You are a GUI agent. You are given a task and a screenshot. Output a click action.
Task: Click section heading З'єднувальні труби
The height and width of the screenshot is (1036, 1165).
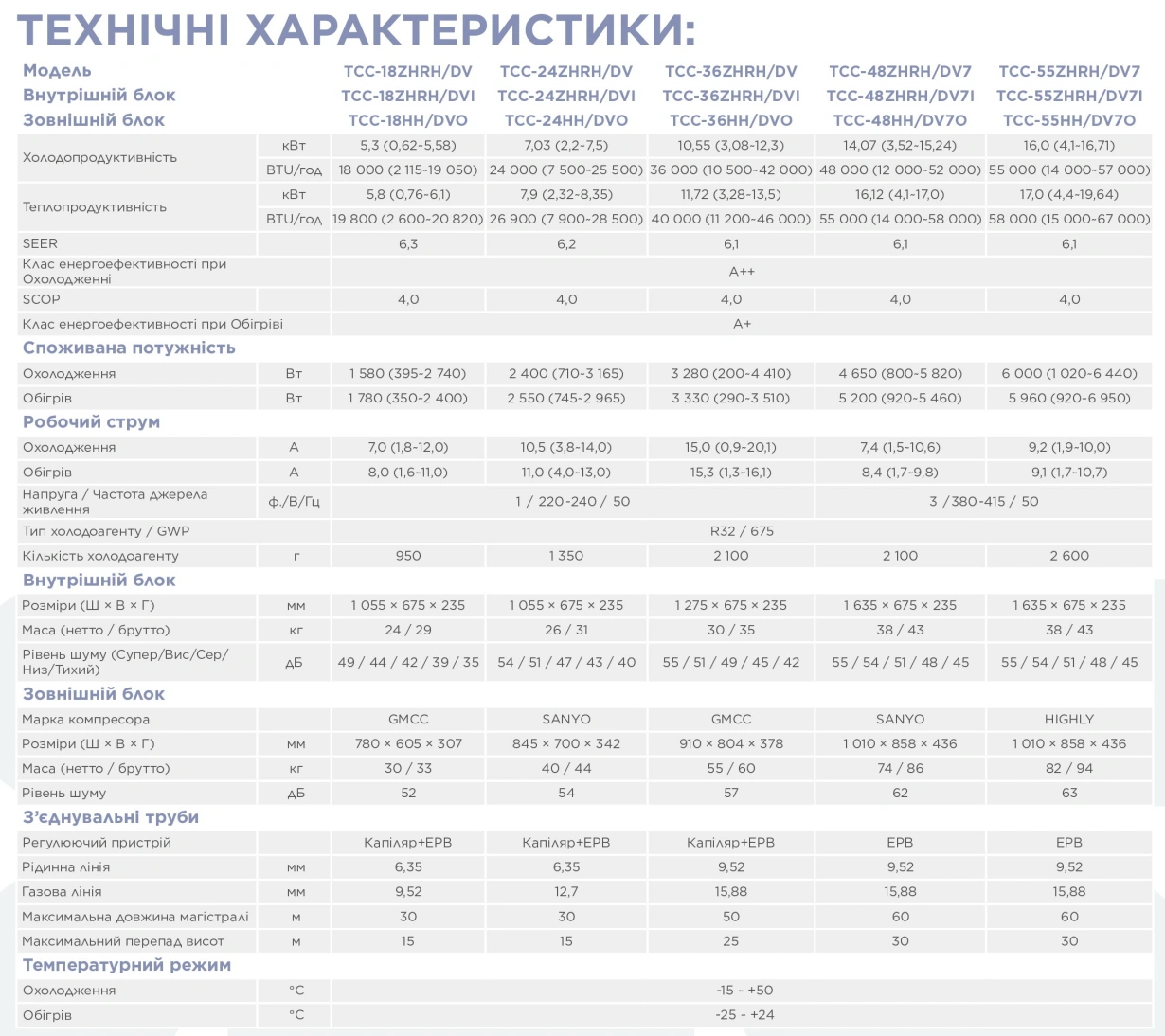pos(111,817)
